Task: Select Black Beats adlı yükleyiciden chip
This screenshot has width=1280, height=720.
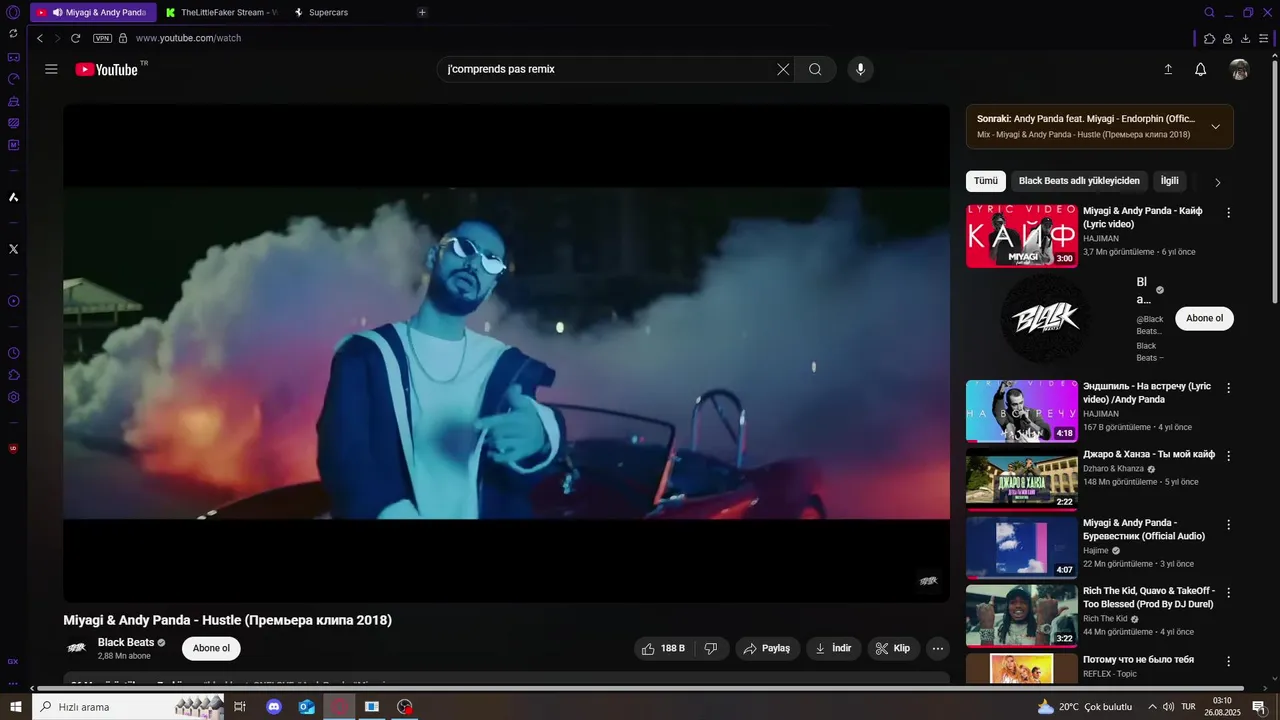Action: (x=1079, y=181)
